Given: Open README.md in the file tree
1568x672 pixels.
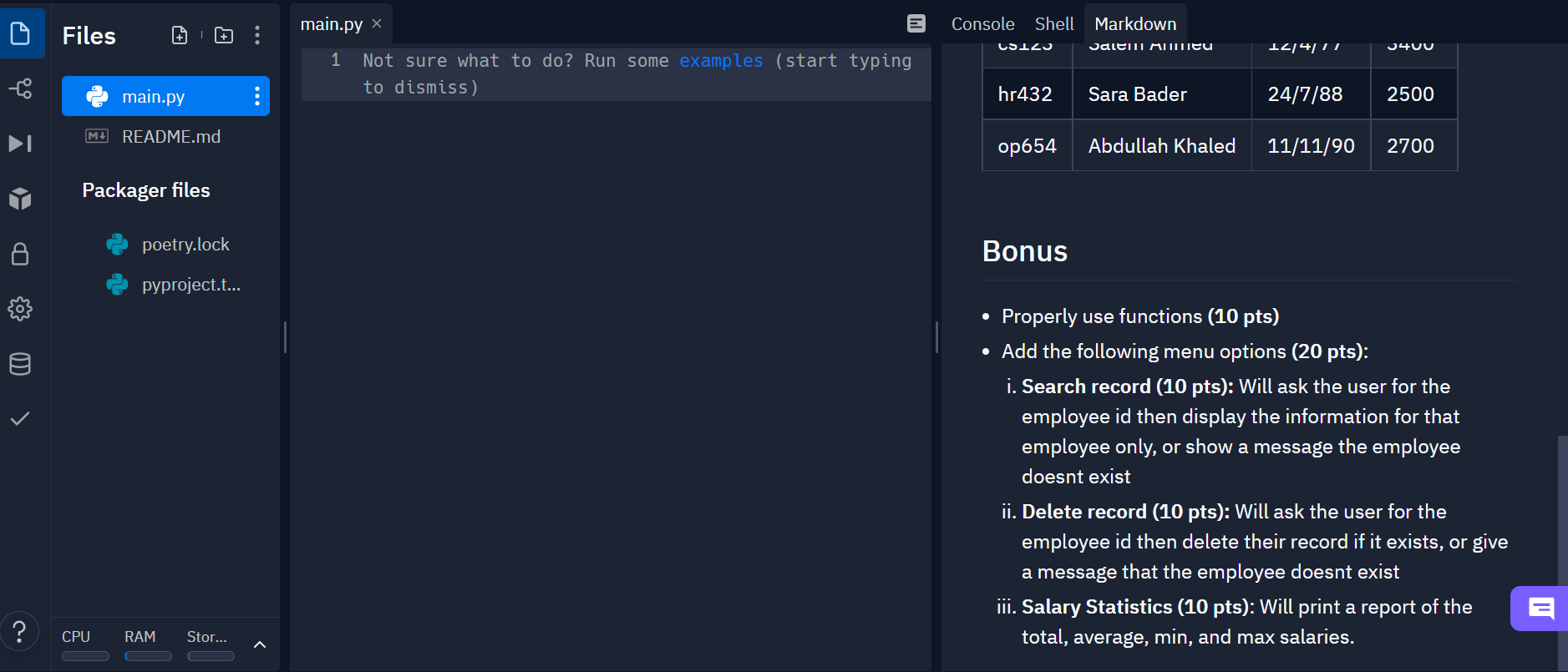Looking at the screenshot, I should coord(165,136).
